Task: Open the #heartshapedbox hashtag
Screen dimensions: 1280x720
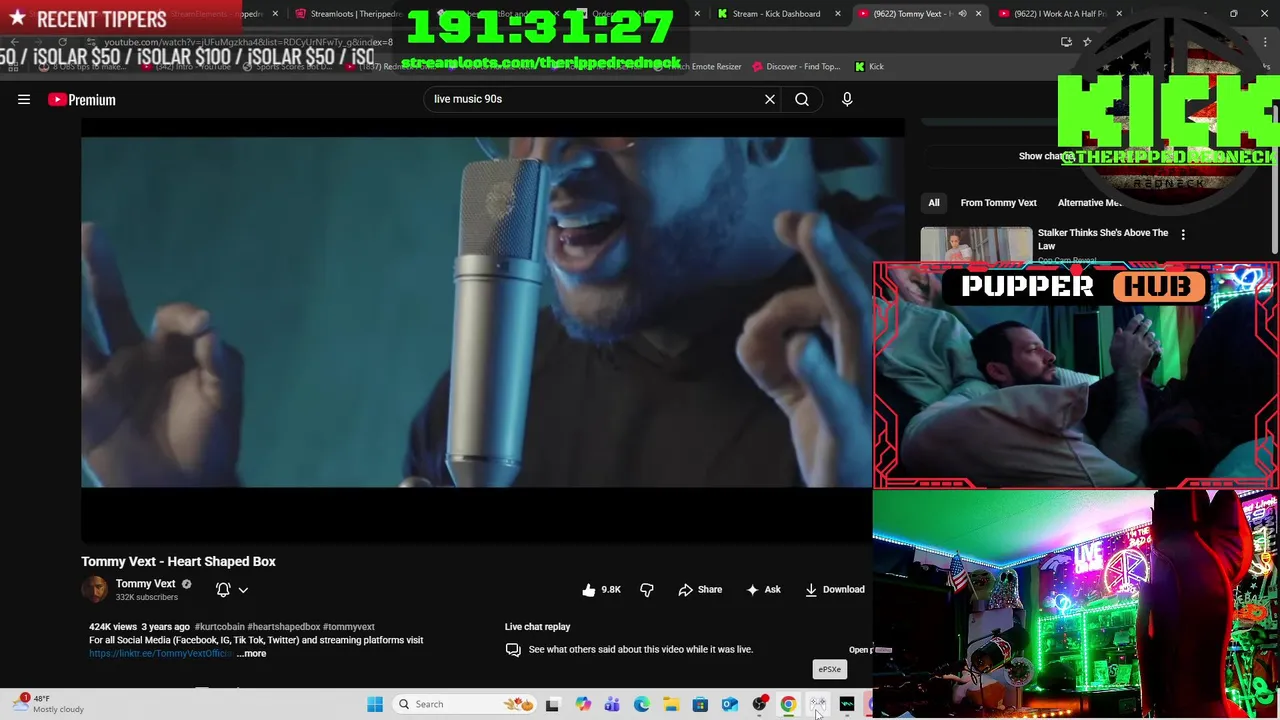Action: [284, 627]
